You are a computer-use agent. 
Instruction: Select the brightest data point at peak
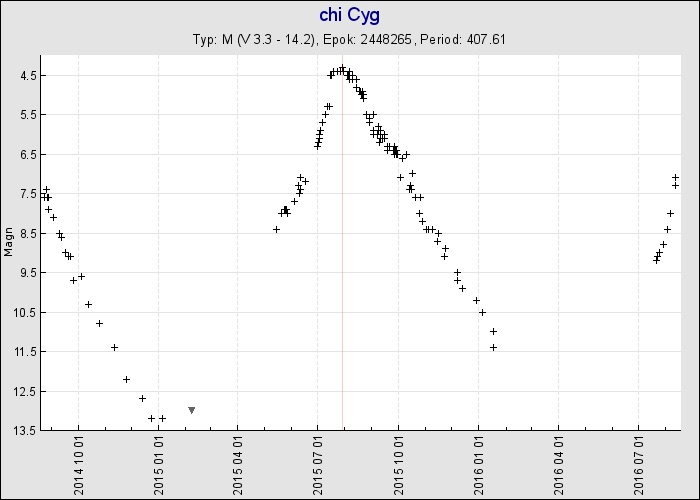342,68
